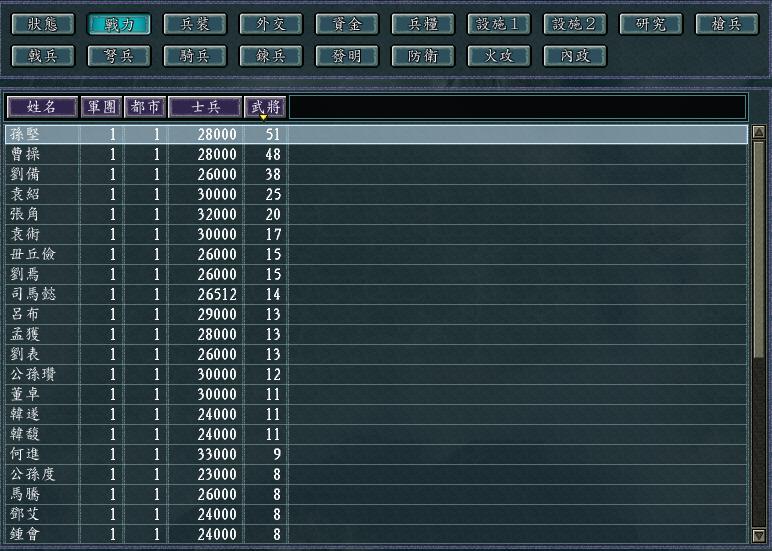
Task: Select the 槍兵 tab
Action: [727, 24]
